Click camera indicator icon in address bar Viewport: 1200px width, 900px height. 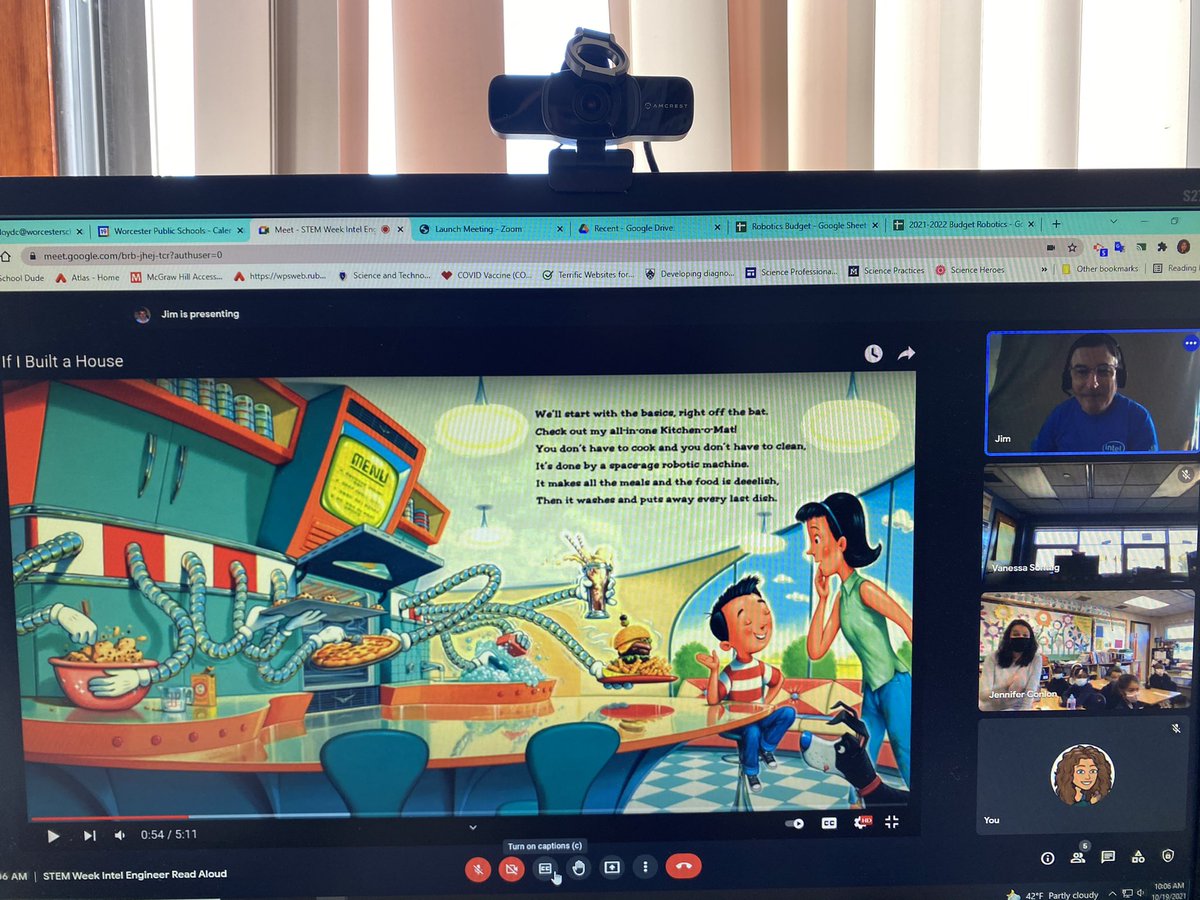(1050, 247)
